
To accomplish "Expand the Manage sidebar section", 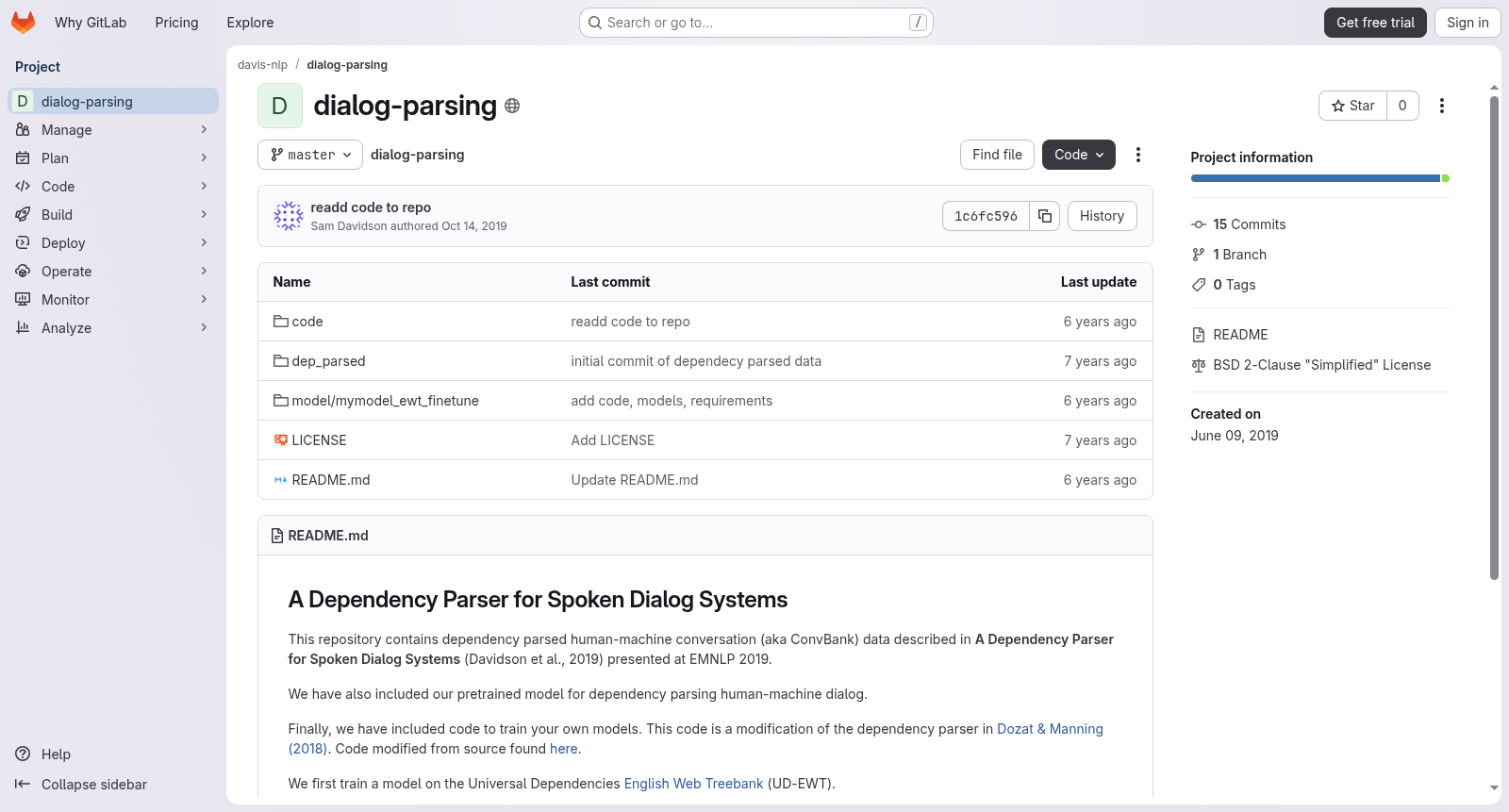I will [204, 129].
